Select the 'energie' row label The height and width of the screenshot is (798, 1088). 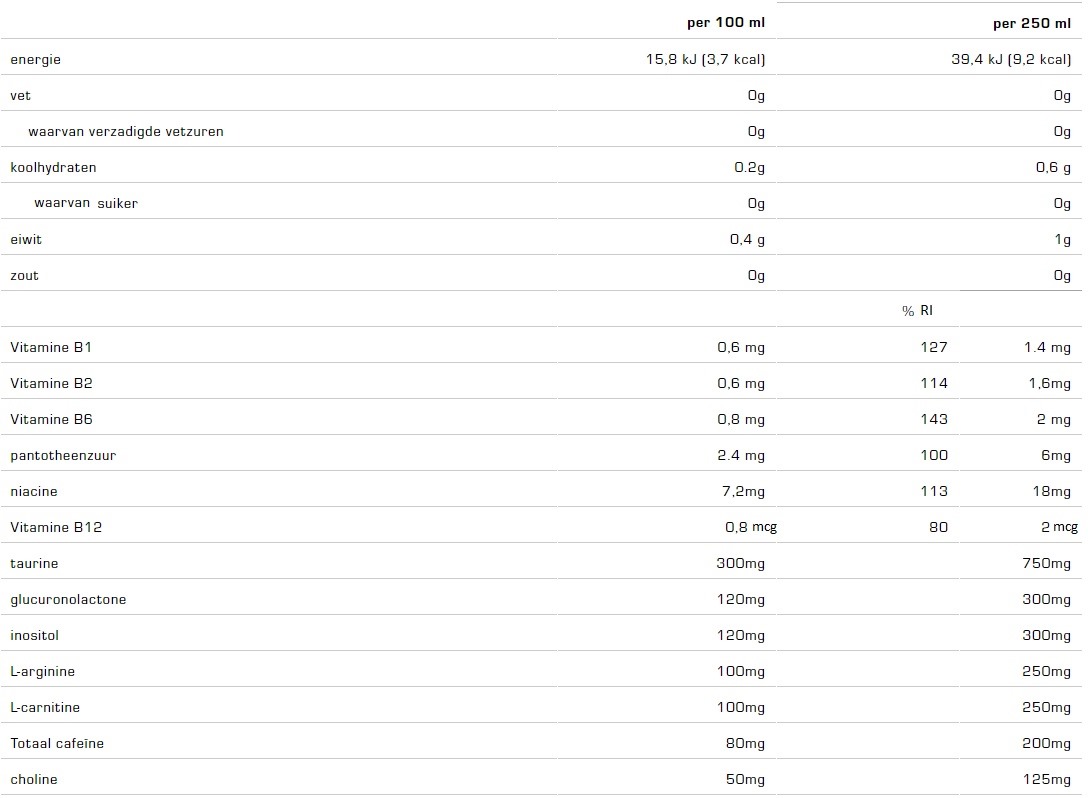click(x=35, y=60)
